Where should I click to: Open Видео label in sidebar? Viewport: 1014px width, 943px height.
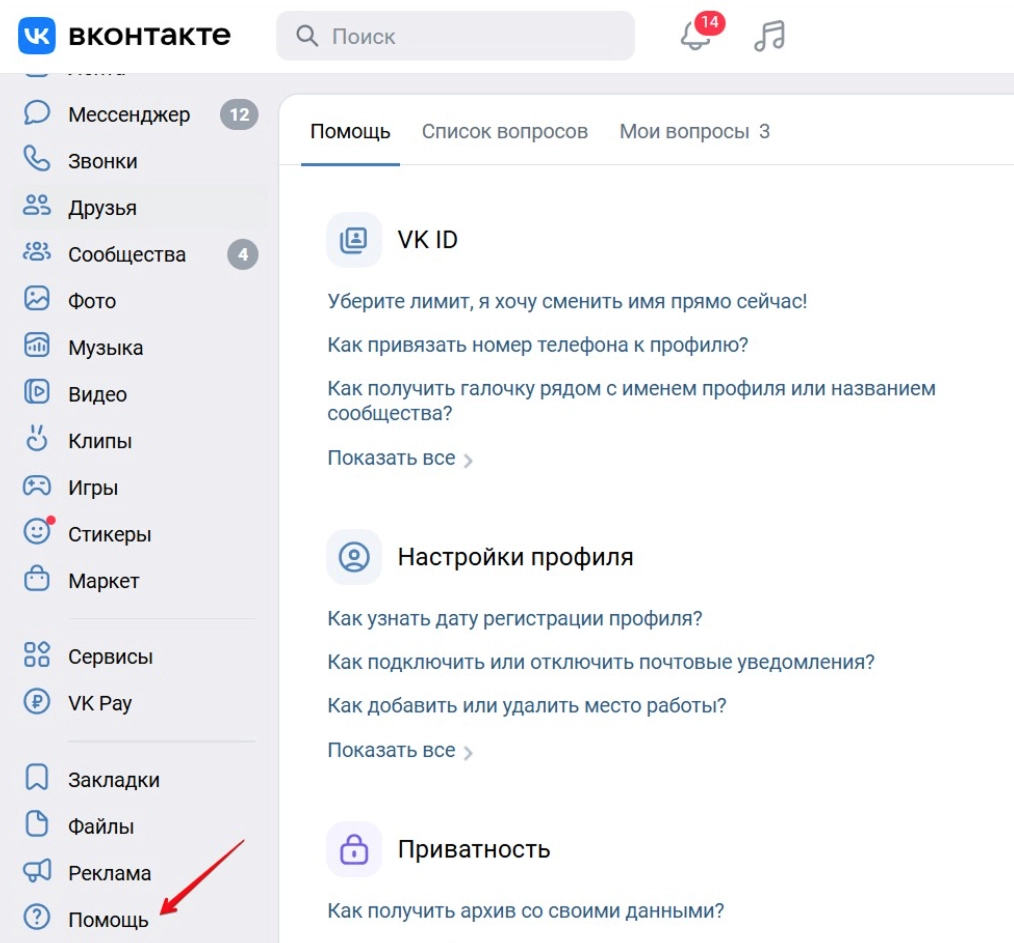(98, 394)
